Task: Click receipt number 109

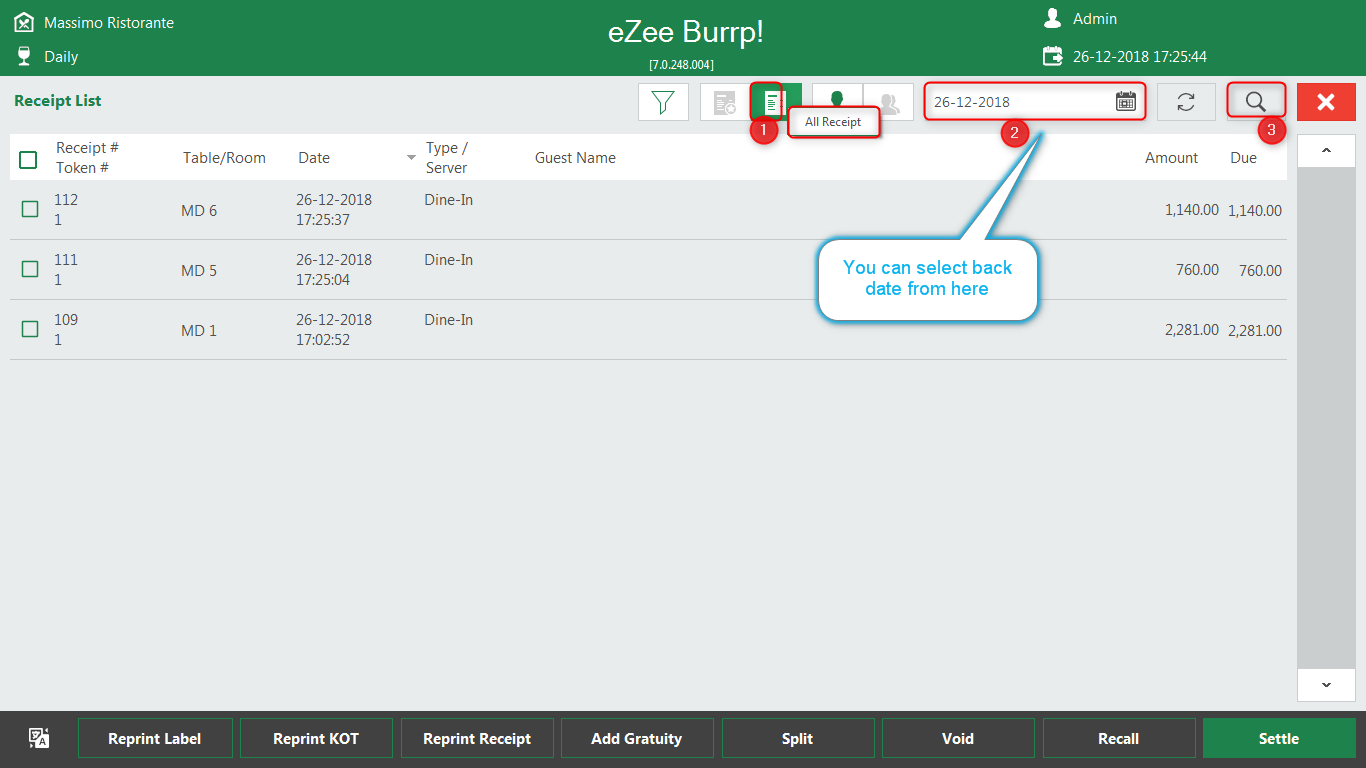Action: point(66,320)
